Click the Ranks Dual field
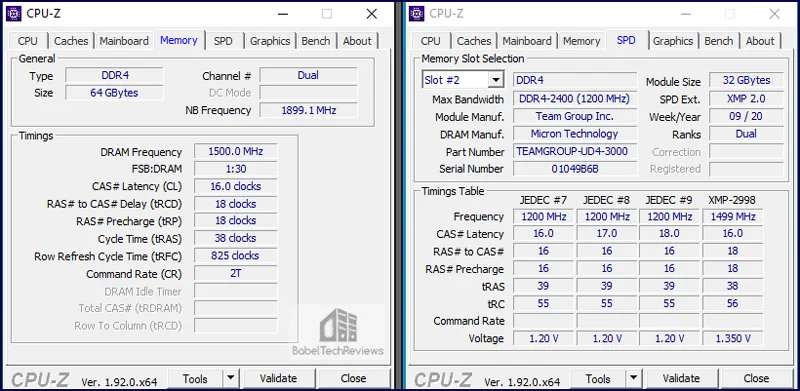The image size is (800, 391). click(x=746, y=134)
